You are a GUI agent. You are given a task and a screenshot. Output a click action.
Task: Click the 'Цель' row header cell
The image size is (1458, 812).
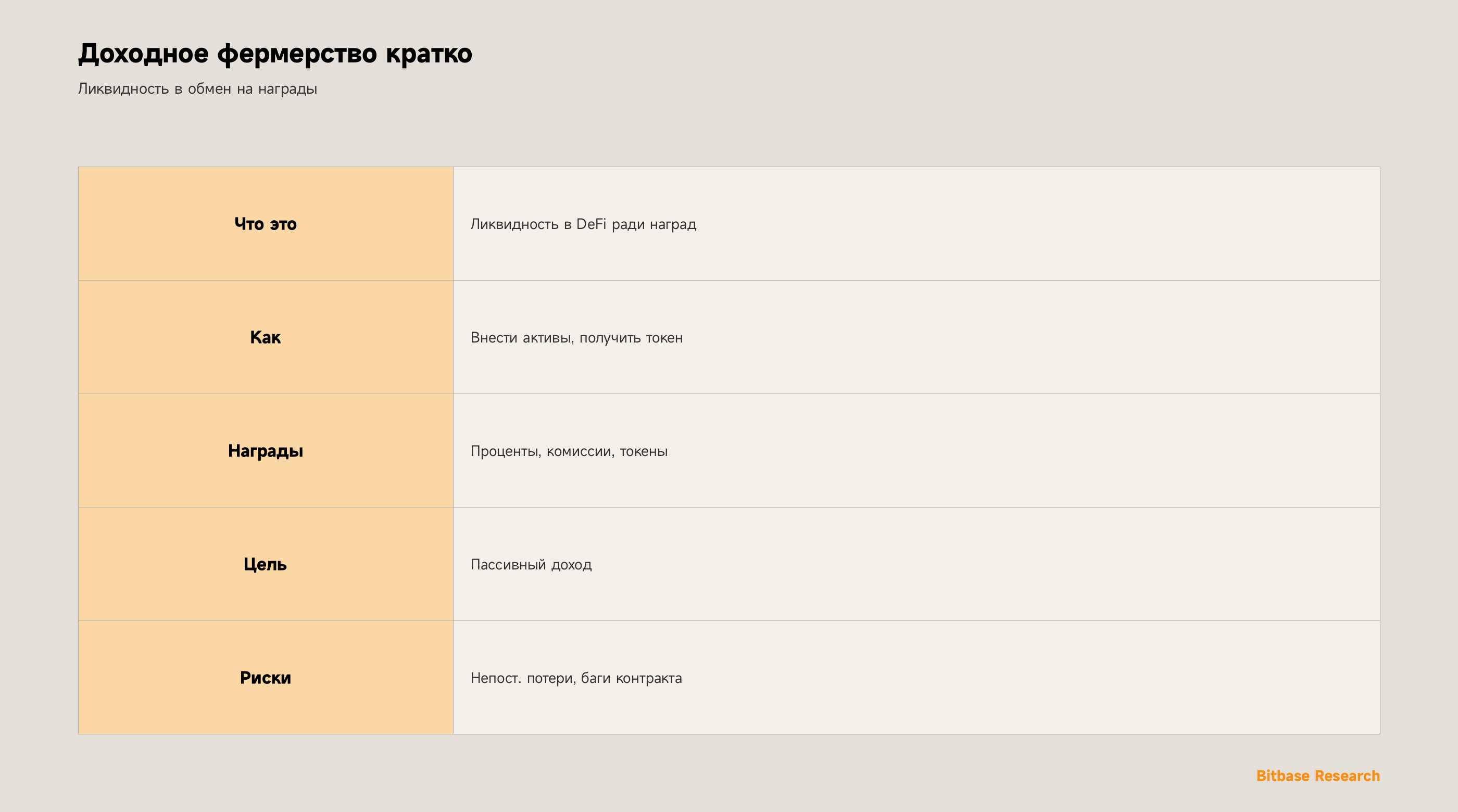click(x=266, y=564)
